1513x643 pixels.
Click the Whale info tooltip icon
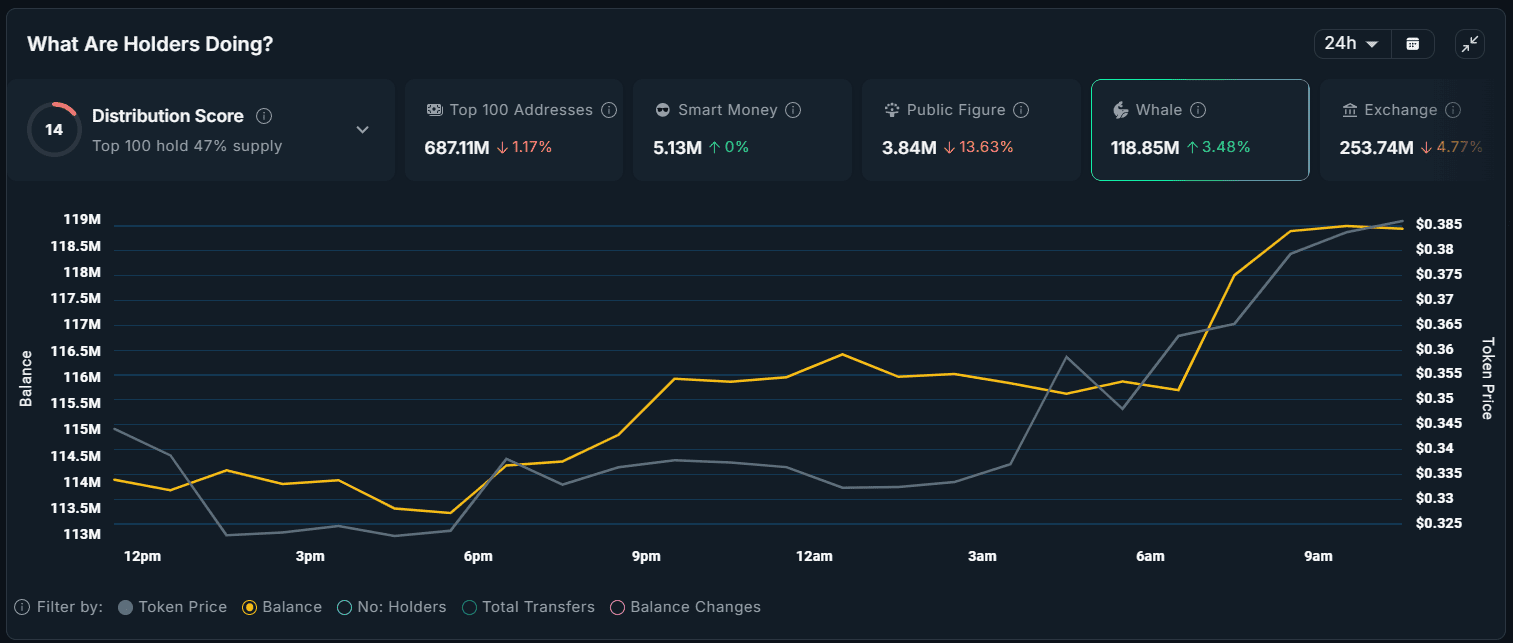point(1199,110)
